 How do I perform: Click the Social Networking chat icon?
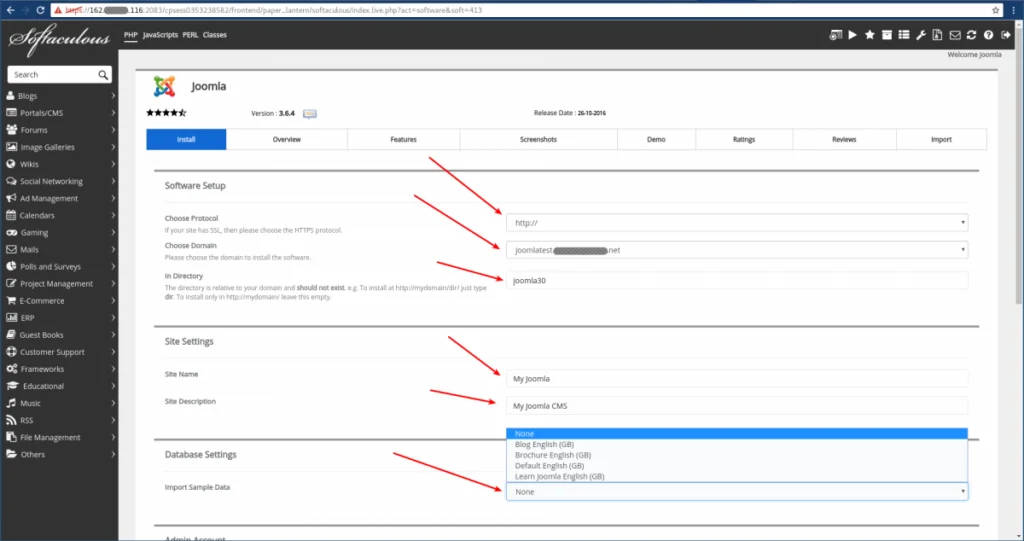[11, 181]
